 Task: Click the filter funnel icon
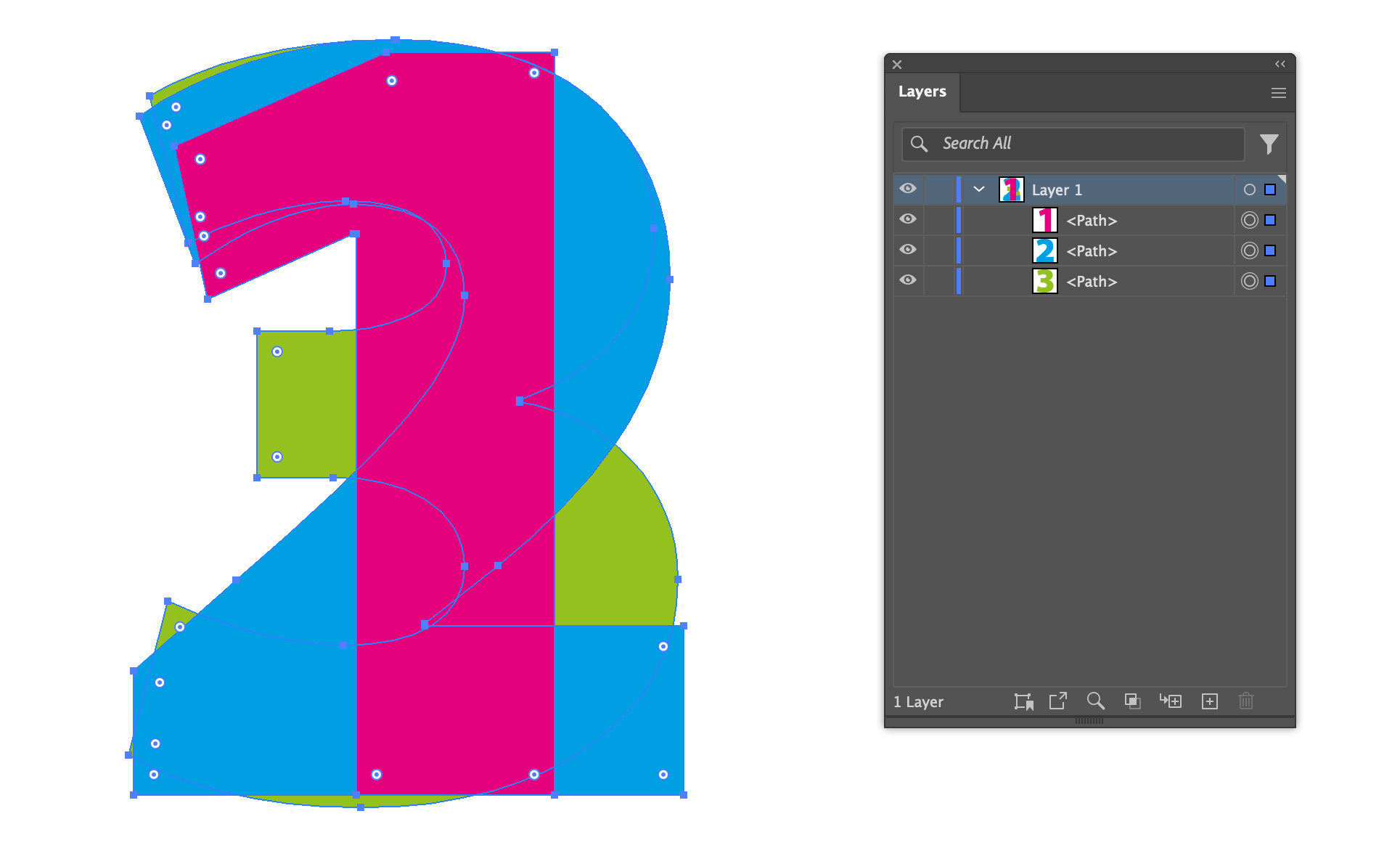point(1269,144)
